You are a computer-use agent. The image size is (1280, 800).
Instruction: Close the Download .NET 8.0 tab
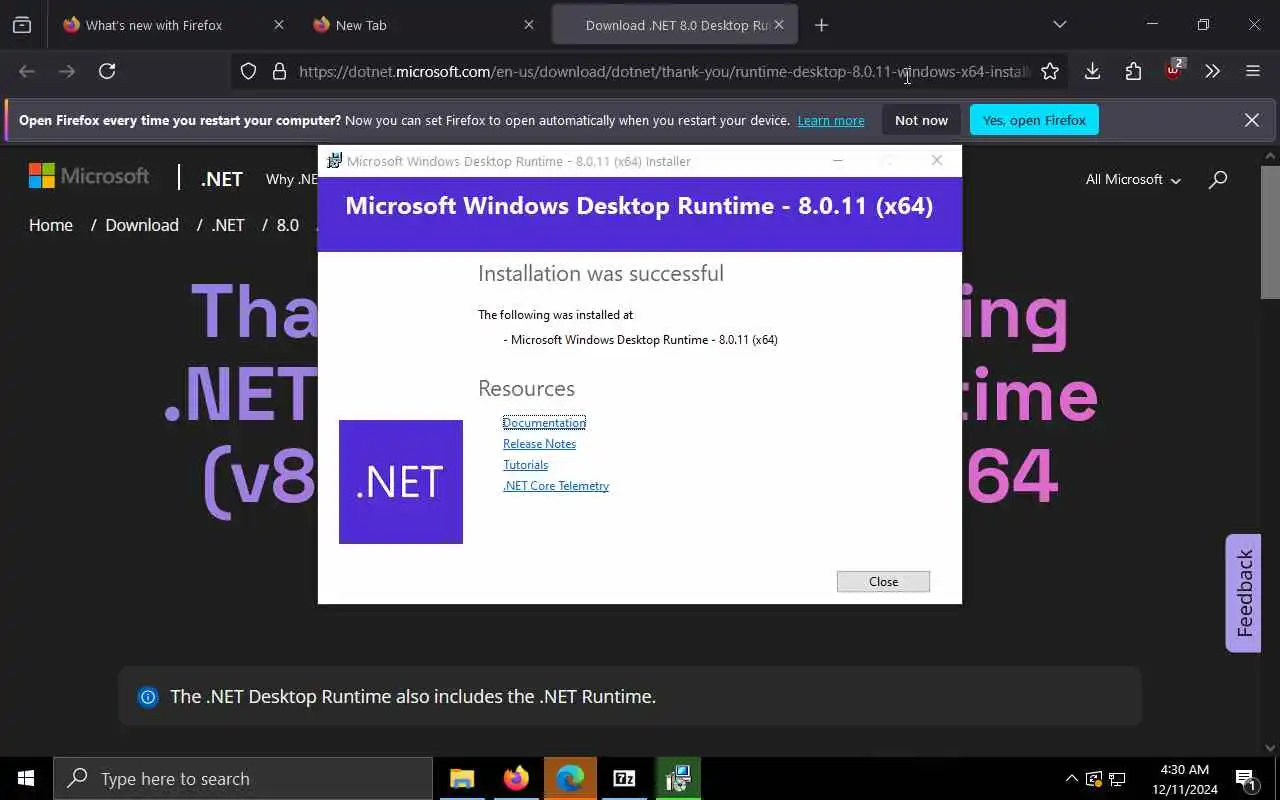[779, 25]
